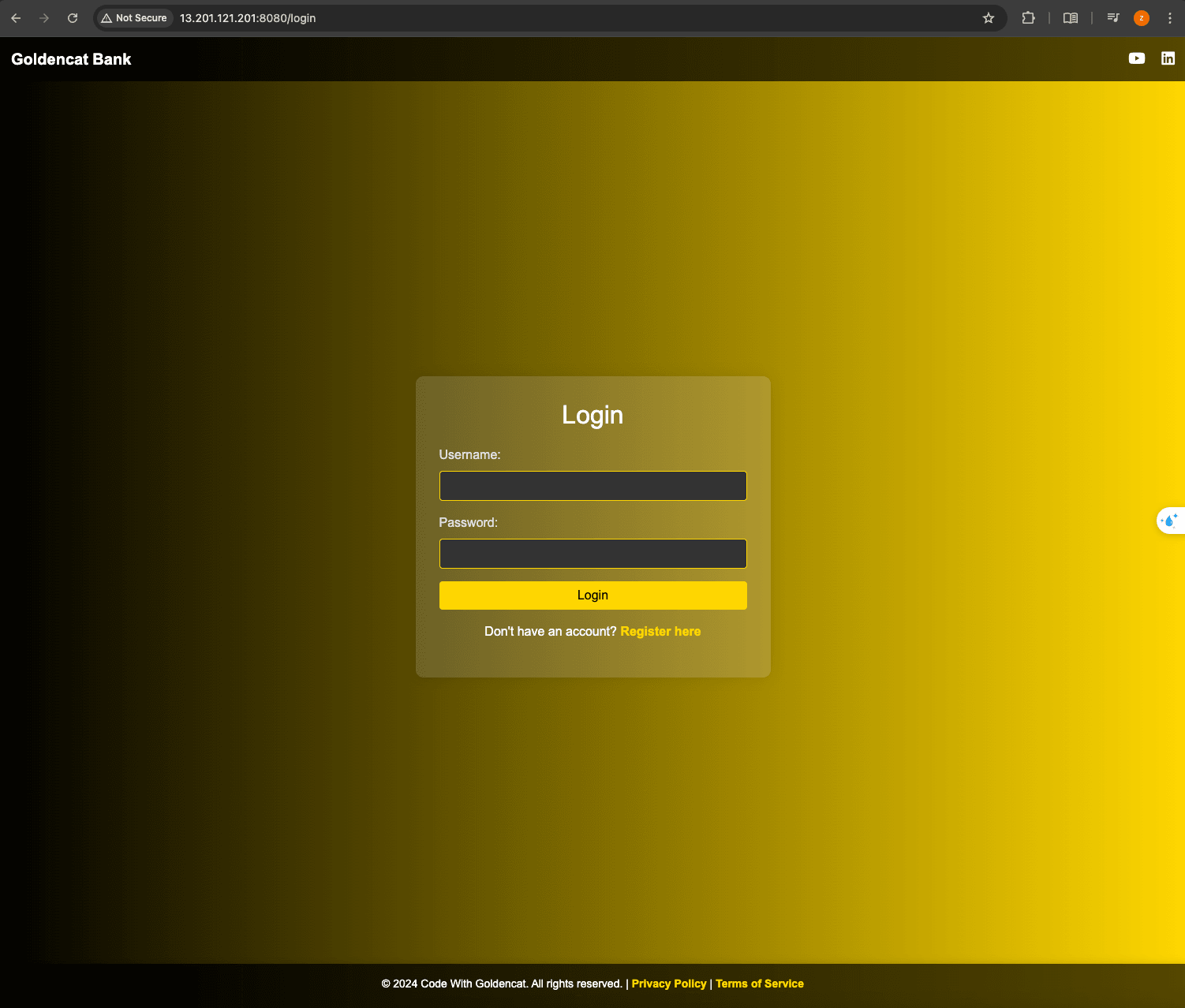Click the browser back arrow

pyautogui.click(x=16, y=18)
